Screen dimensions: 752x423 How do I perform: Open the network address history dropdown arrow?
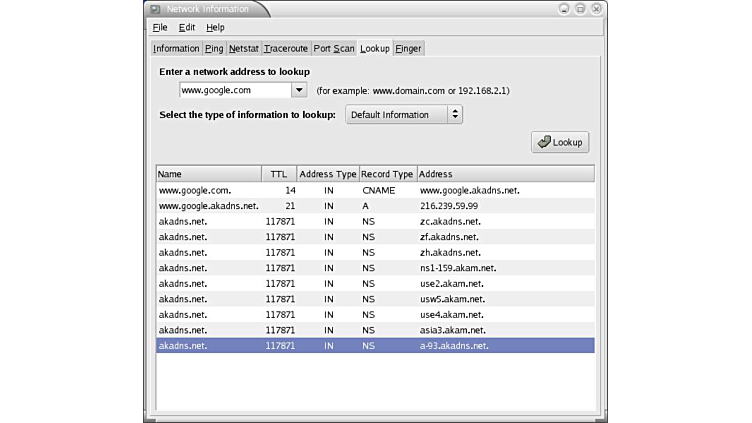[298, 89]
